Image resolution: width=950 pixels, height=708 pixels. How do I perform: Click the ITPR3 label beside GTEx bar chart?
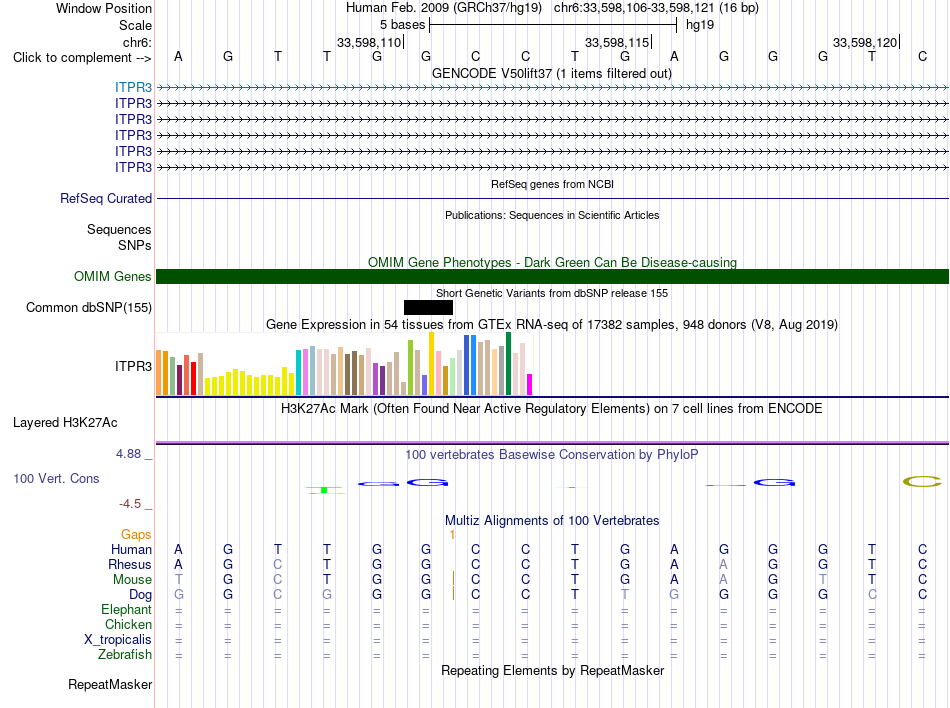(x=133, y=366)
